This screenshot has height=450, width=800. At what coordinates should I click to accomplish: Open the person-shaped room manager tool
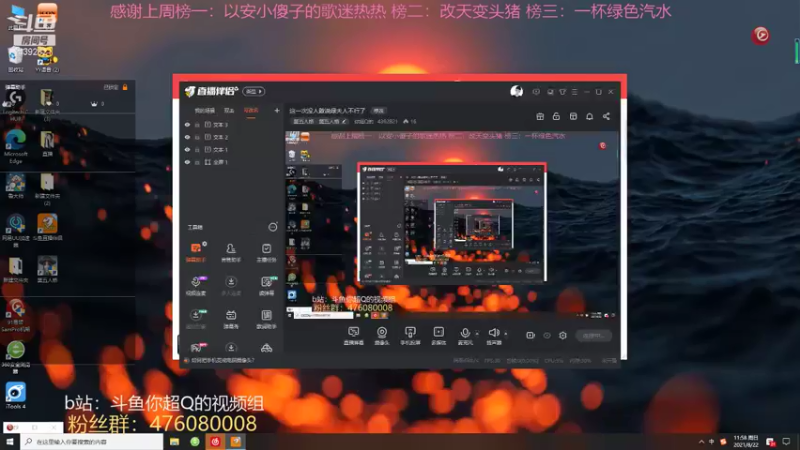point(231,252)
